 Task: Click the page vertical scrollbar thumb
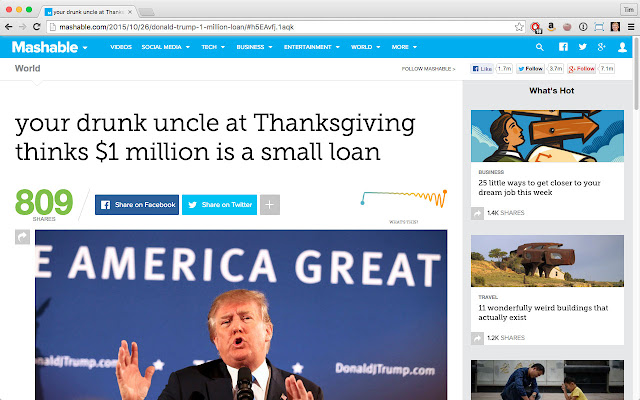636,73
